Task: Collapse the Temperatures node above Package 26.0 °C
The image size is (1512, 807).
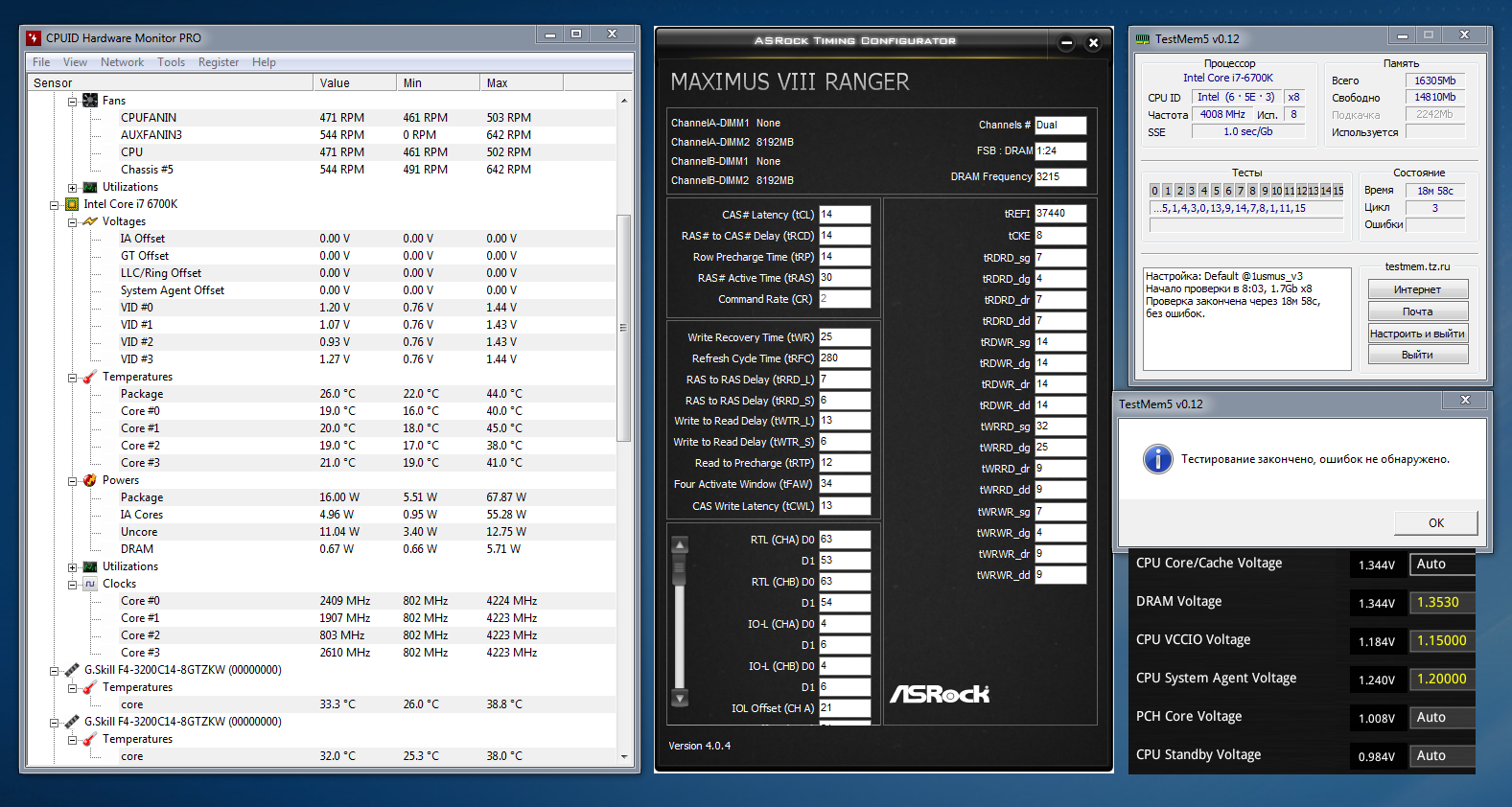Action: [72, 377]
